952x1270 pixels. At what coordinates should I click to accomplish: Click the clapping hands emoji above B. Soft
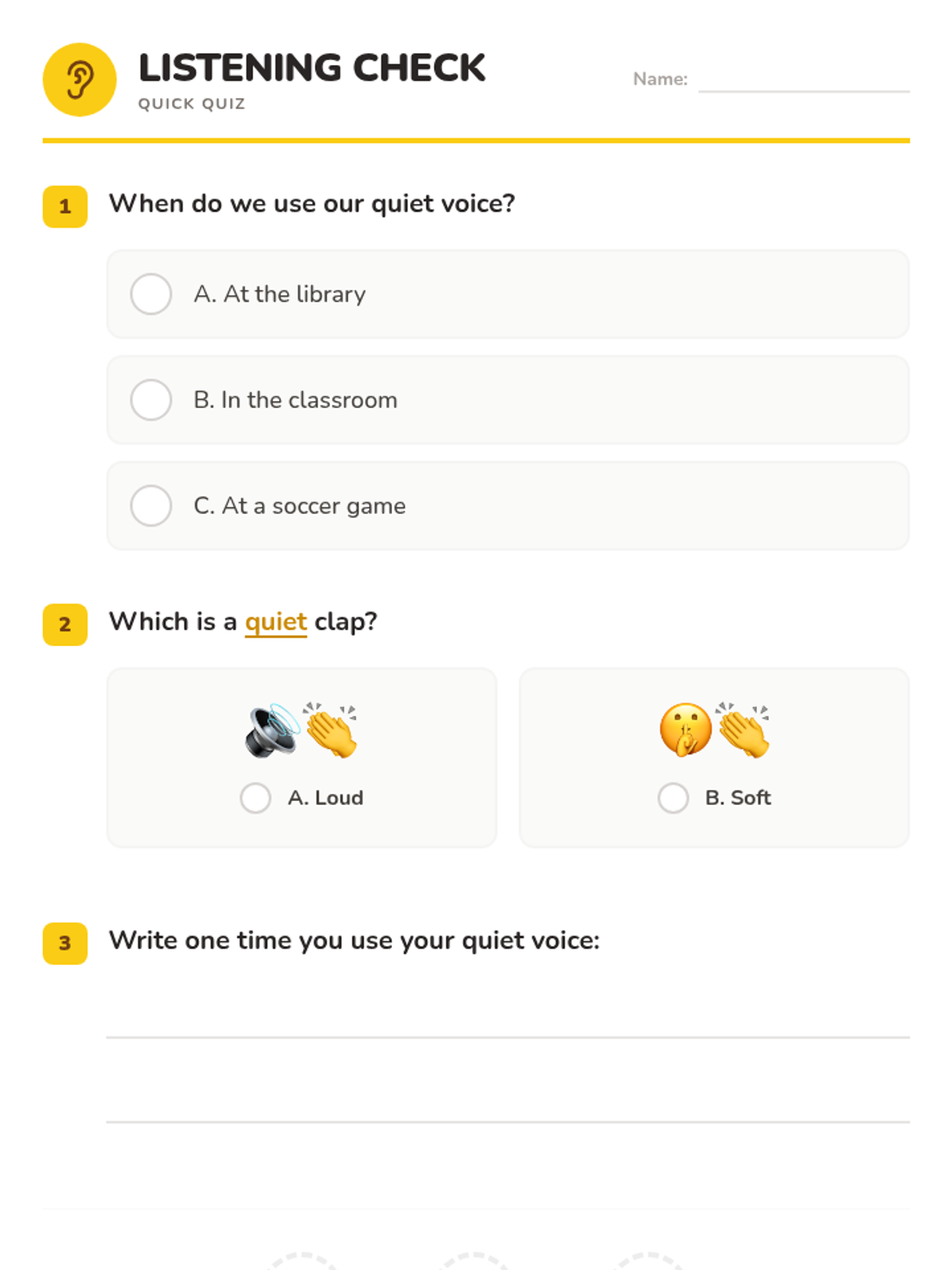pyautogui.click(x=743, y=730)
